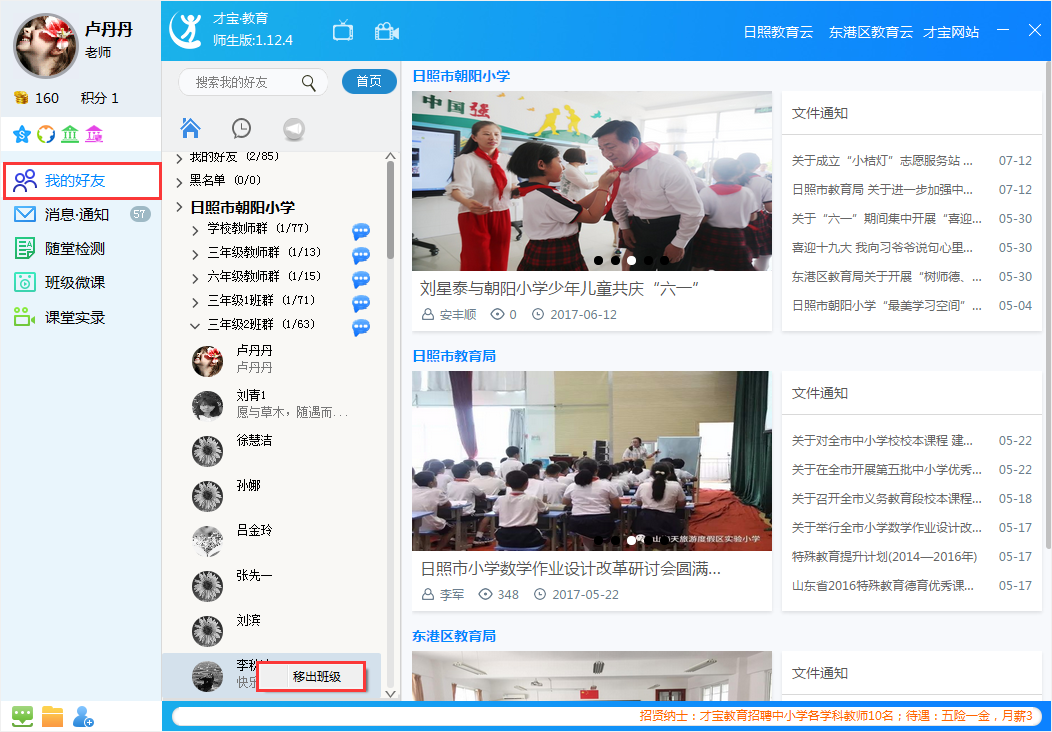
Task: Open notice 喜迎十九大 我向习爷爷说句心里
Action: click(882, 248)
